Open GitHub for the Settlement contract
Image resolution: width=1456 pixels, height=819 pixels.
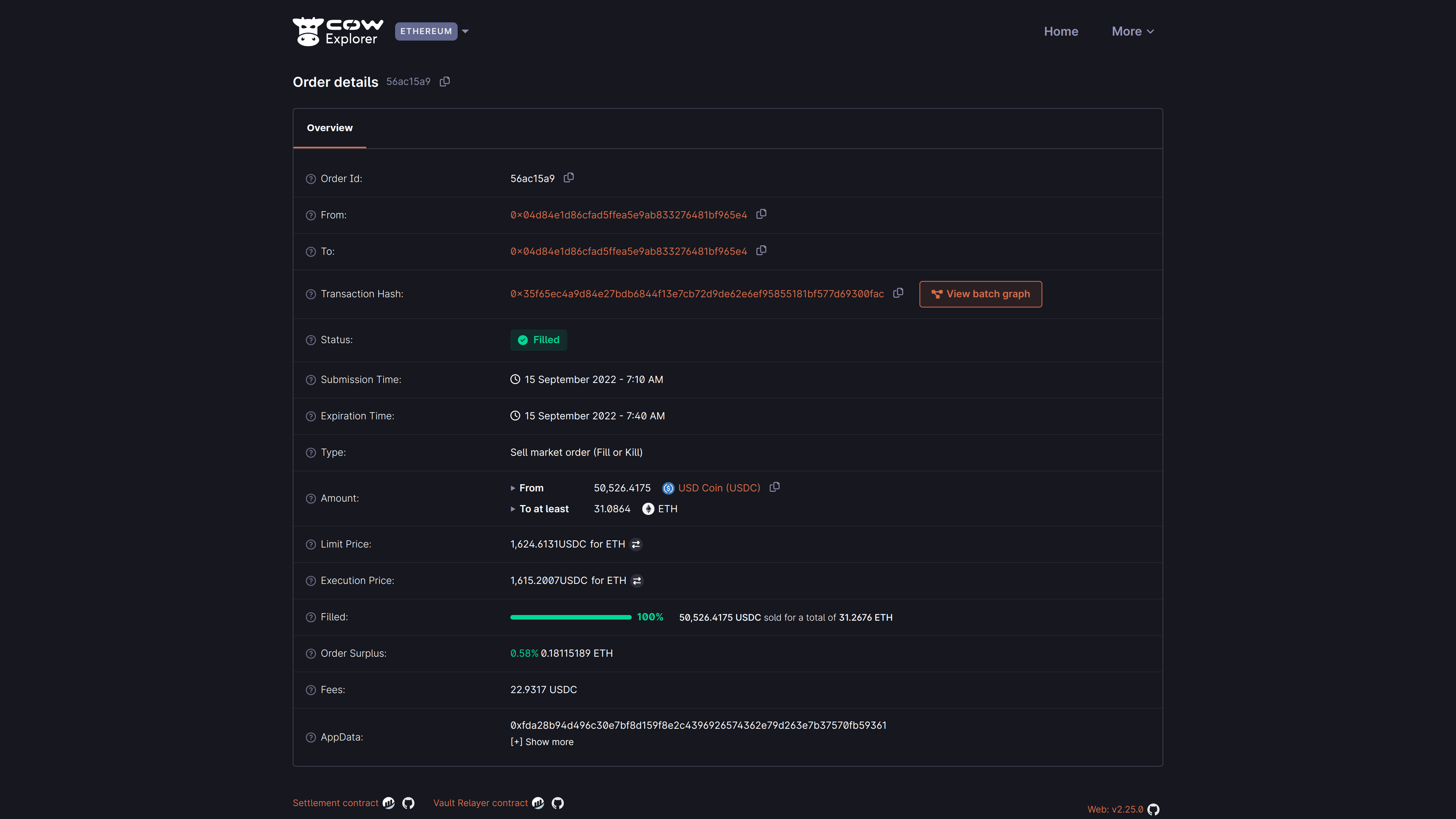408,803
